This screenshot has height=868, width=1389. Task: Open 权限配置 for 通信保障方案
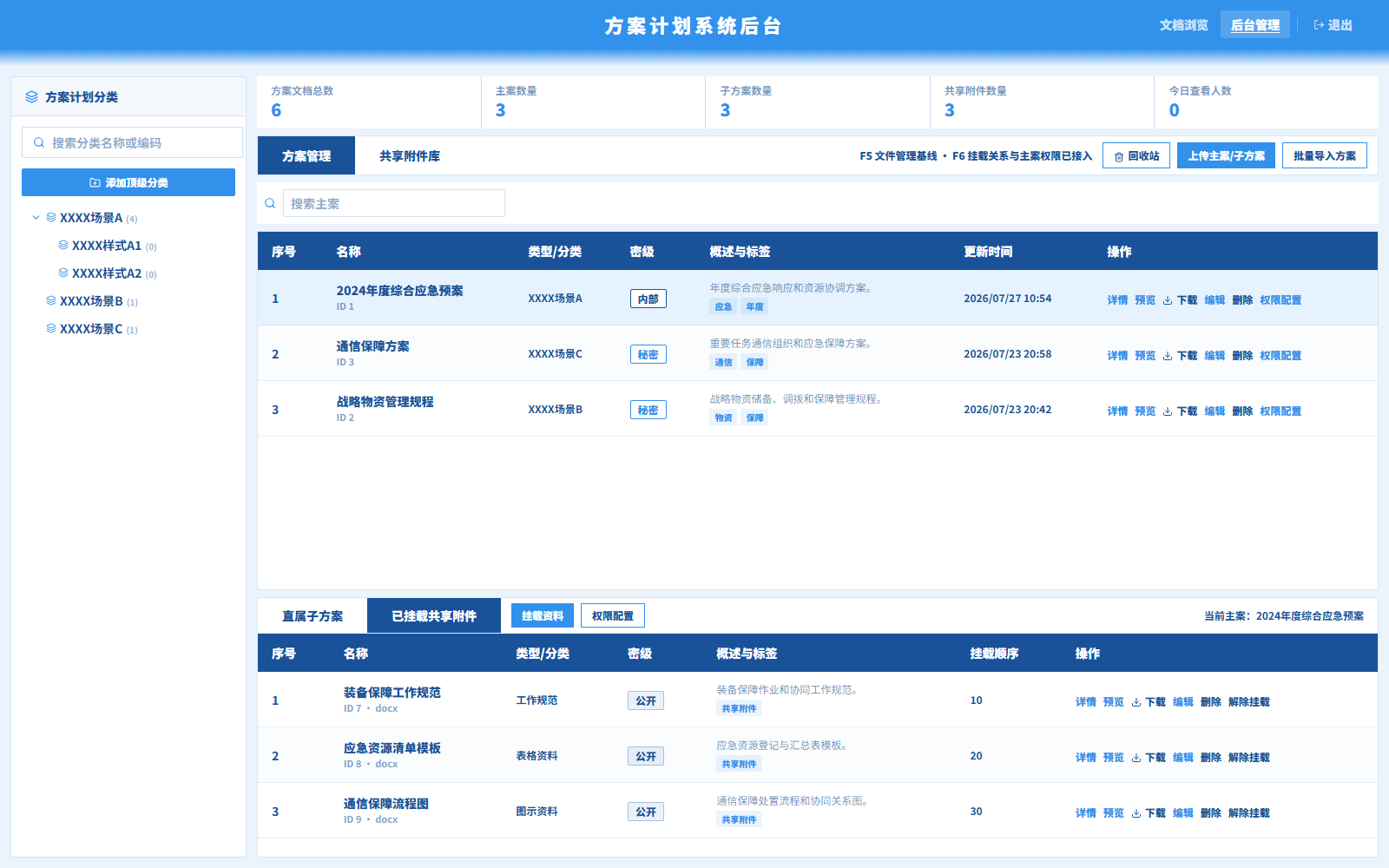point(1280,356)
